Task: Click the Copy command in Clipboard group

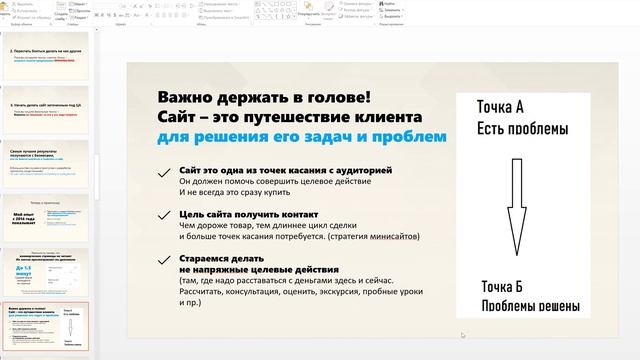Action: tap(25, 11)
